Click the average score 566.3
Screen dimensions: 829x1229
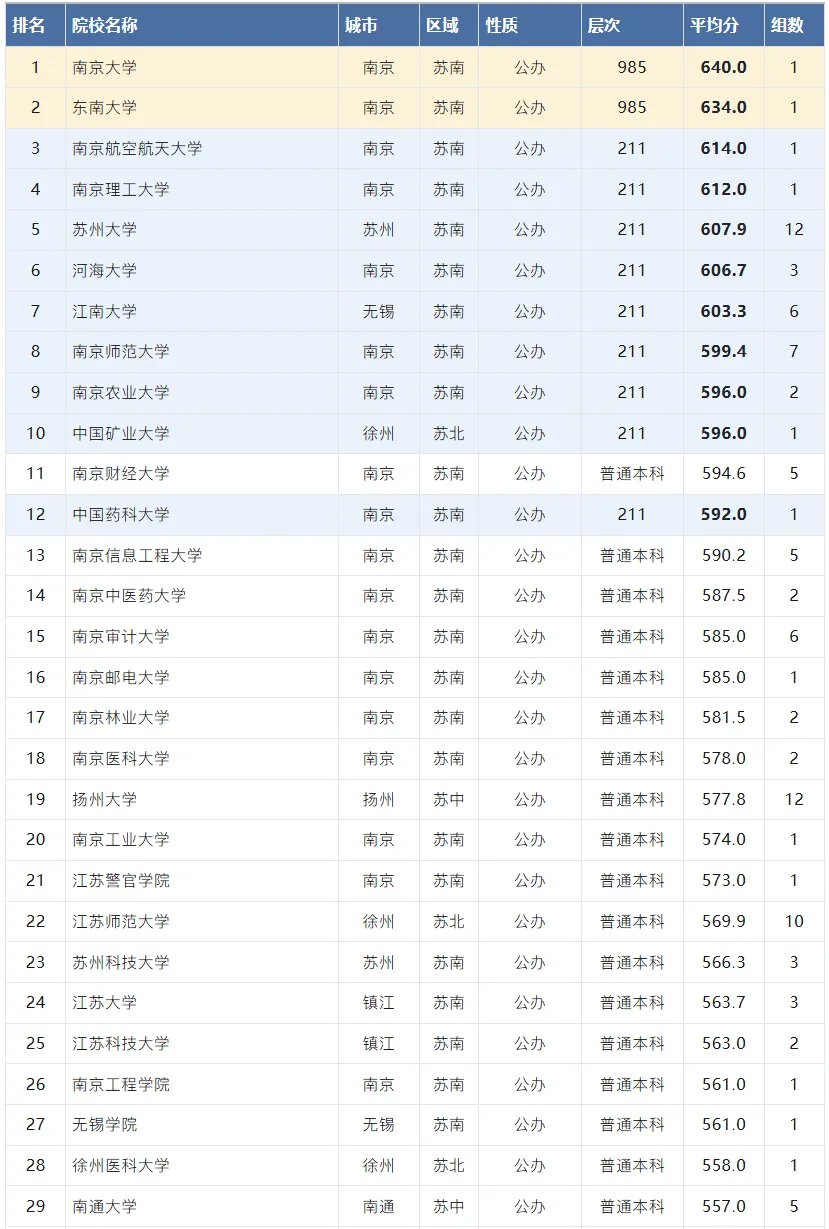[724, 963]
